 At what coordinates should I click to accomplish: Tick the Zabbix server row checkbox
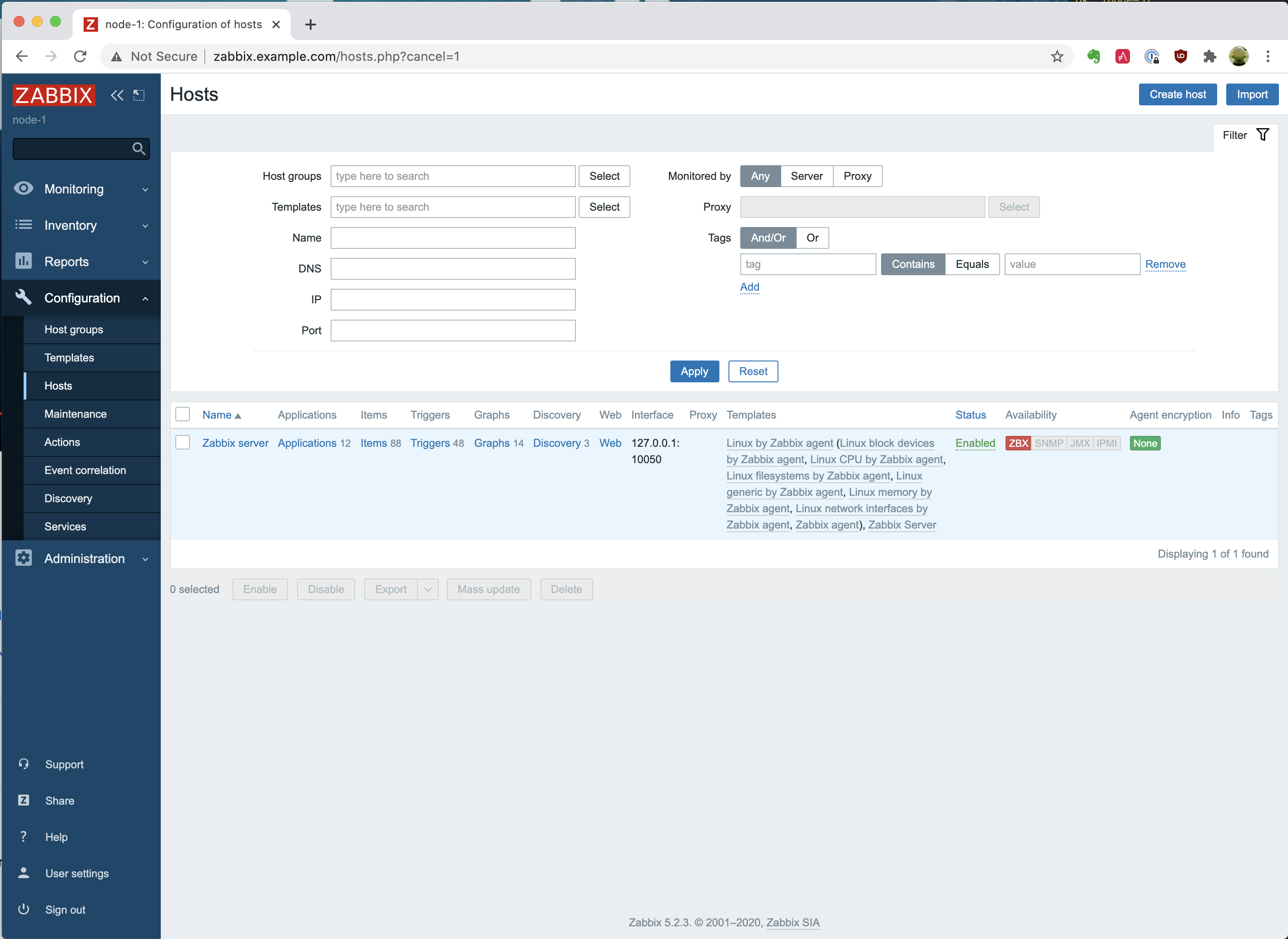(183, 443)
